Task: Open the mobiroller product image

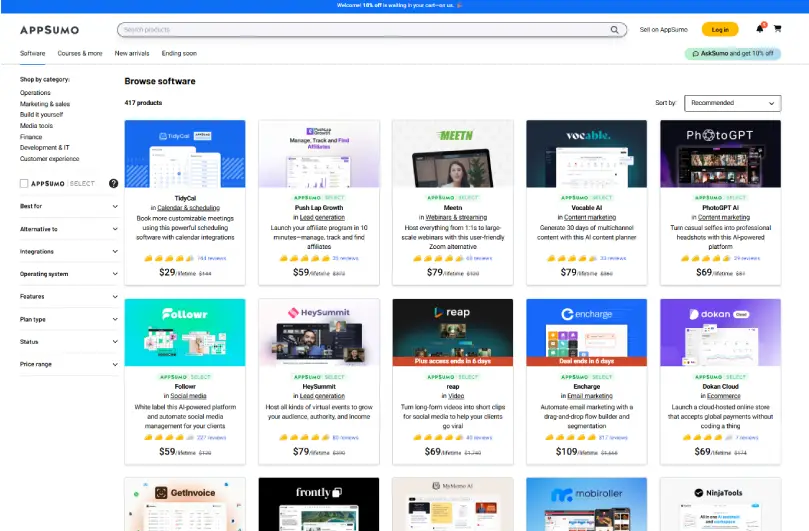Action: [x=587, y=504]
